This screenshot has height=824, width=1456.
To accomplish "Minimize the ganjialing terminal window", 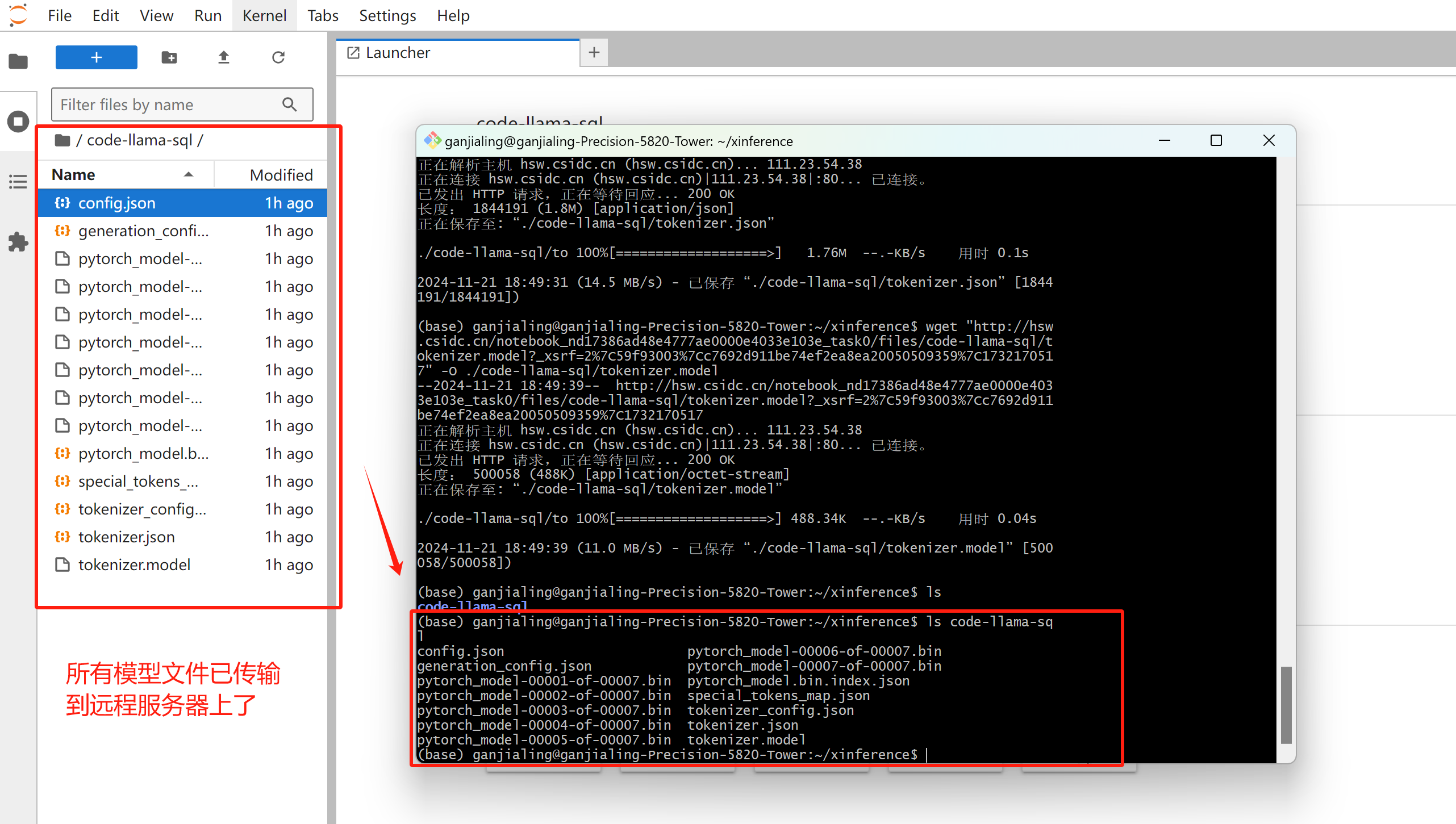I will coord(1165,140).
